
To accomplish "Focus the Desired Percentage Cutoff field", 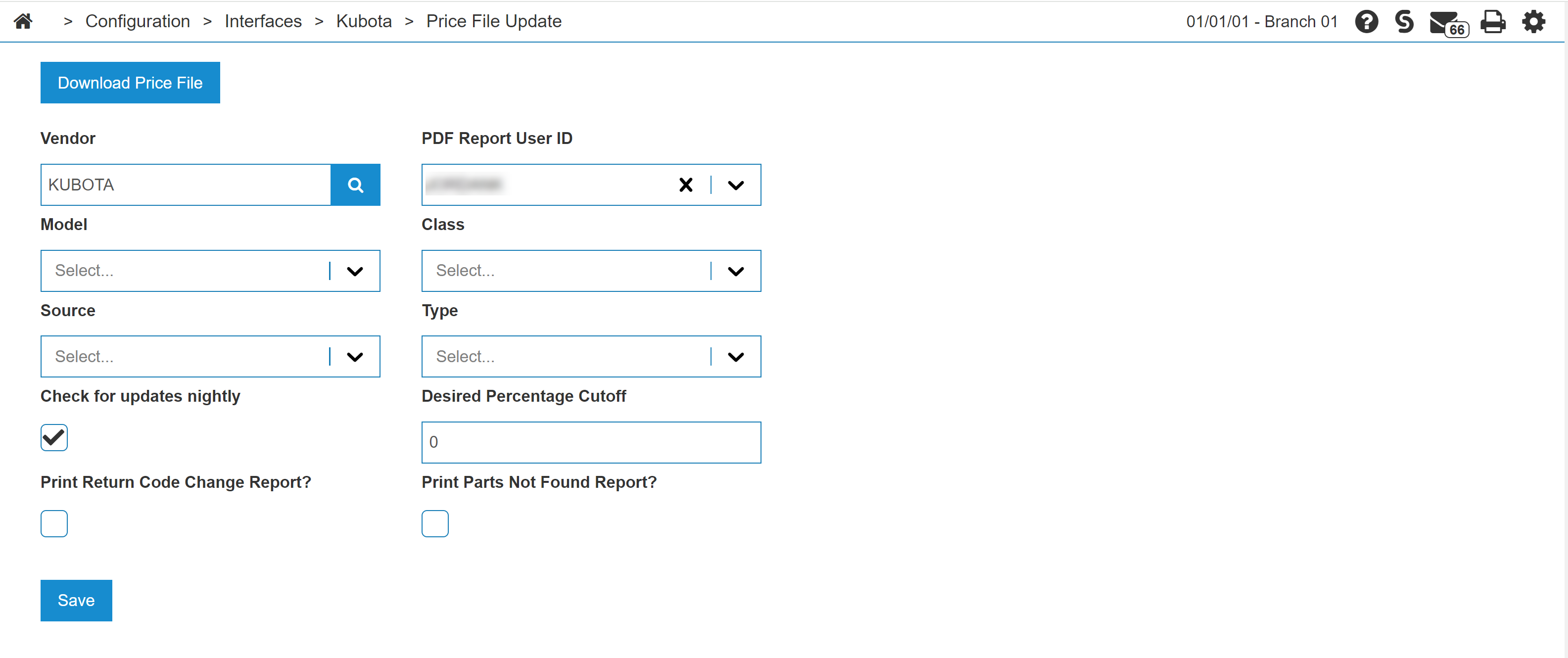I will click(x=590, y=442).
